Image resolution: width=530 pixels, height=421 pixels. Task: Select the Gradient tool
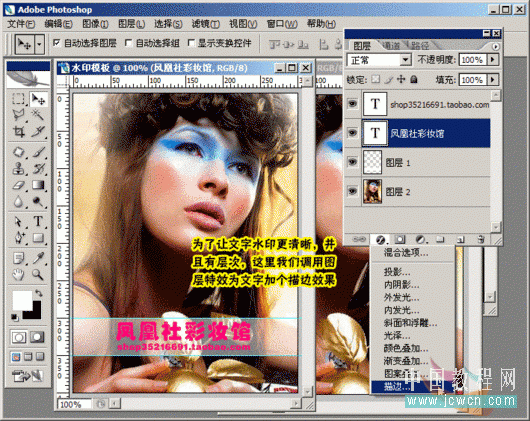pos(38,185)
